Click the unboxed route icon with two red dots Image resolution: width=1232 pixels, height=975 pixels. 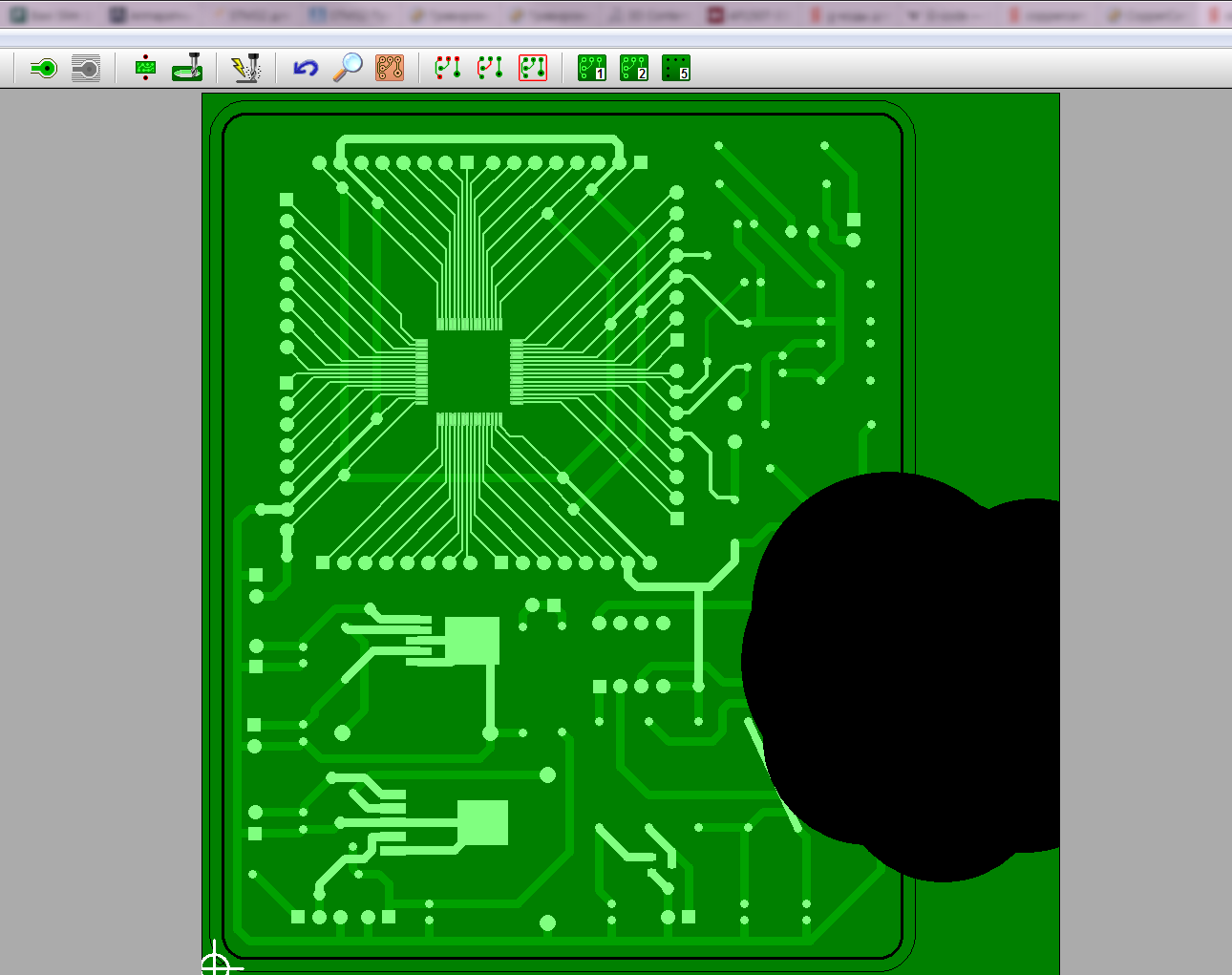coord(490,68)
